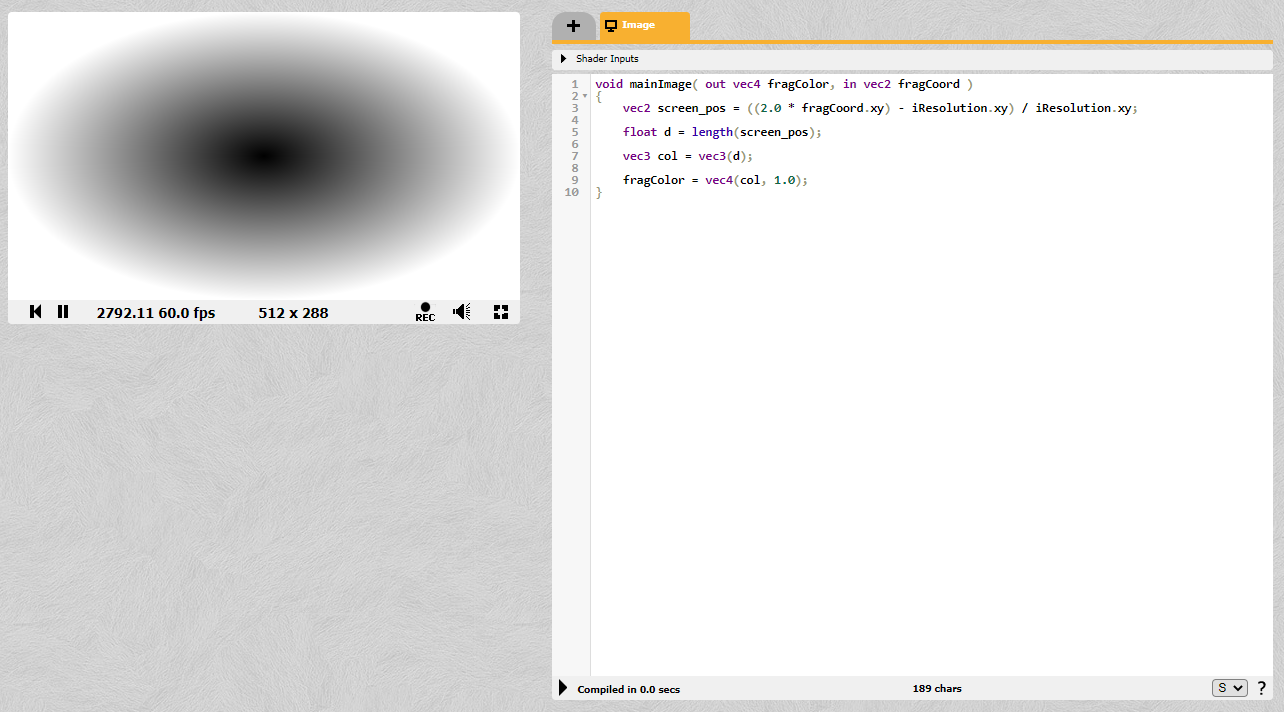Screen dimensions: 1284x712
Task: Click the monitor icon on Image tab
Action: tap(611, 25)
